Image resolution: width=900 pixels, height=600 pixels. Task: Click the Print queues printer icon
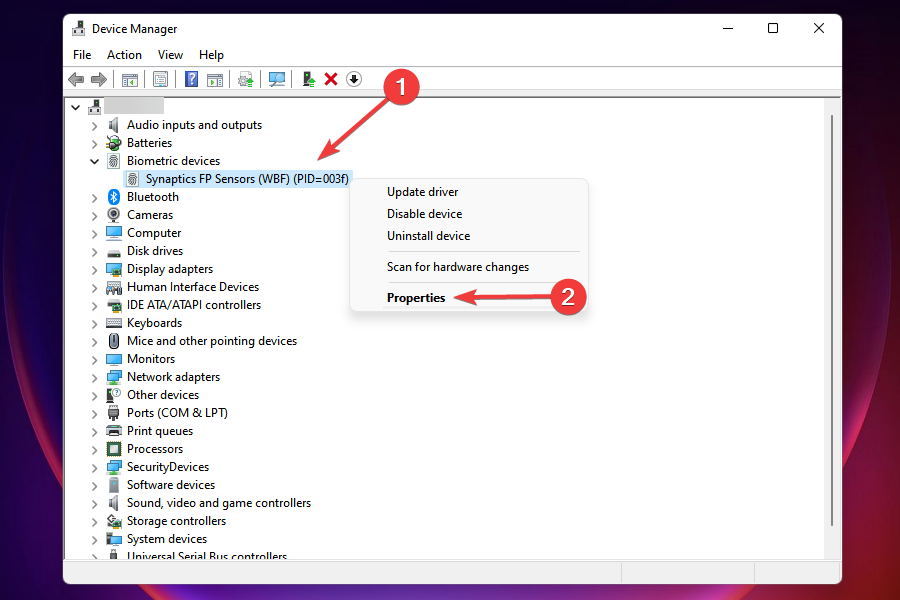(x=114, y=431)
